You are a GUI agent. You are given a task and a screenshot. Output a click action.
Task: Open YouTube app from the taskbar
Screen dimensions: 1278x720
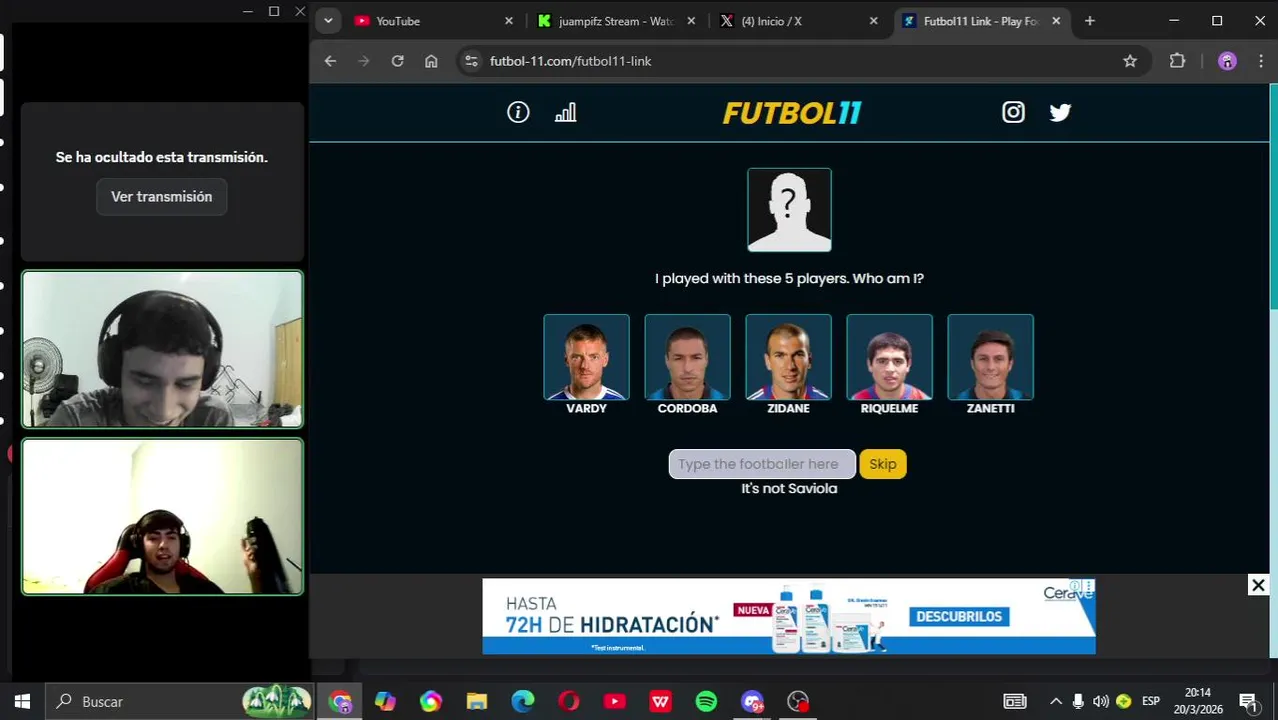pyautogui.click(x=615, y=702)
